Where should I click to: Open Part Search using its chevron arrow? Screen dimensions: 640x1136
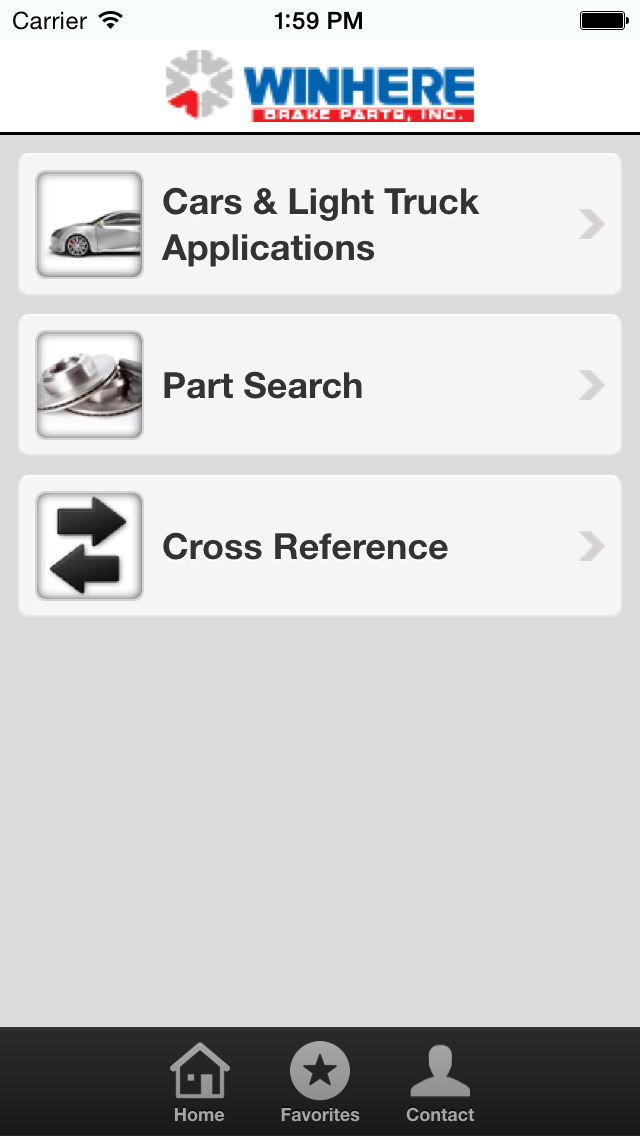[592, 384]
